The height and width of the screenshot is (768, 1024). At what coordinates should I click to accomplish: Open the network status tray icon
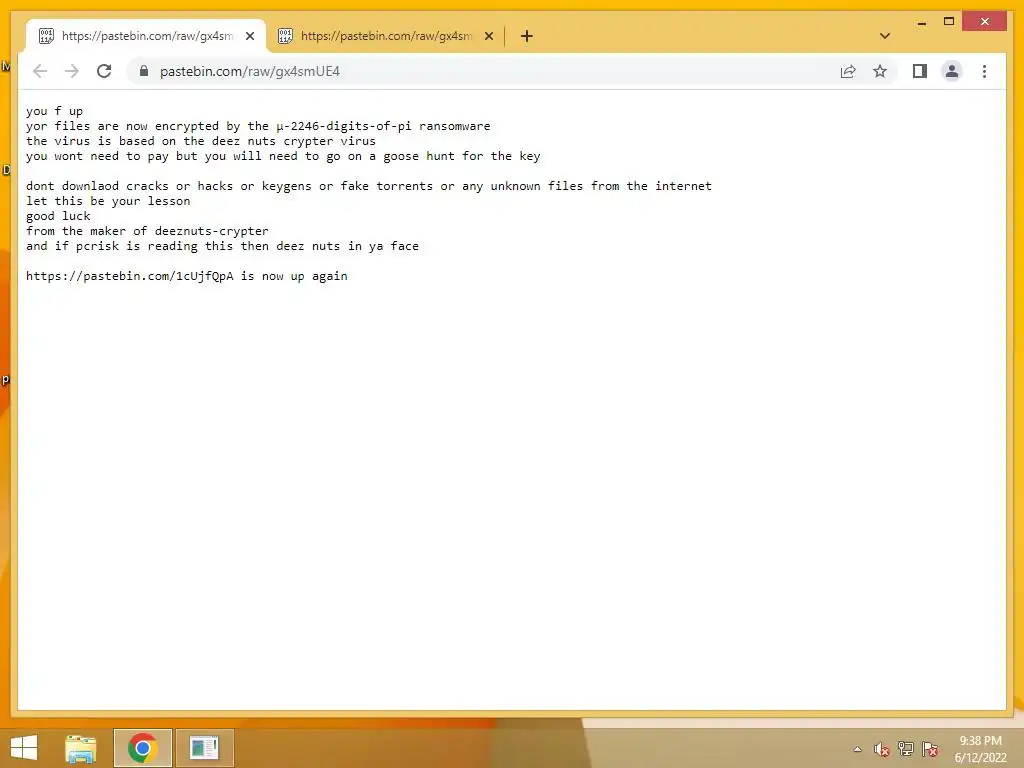click(906, 749)
